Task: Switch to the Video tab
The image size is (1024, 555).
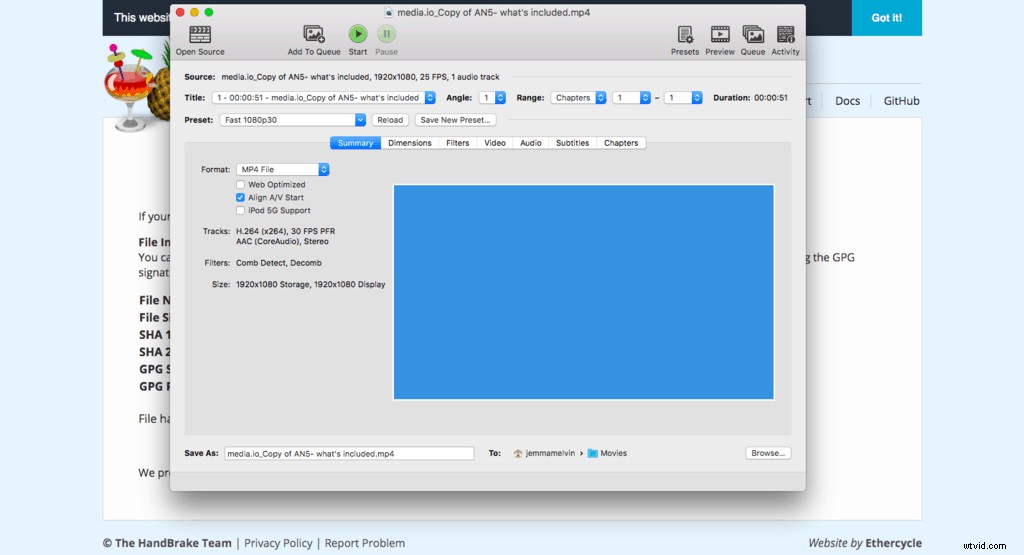Action: [x=494, y=143]
